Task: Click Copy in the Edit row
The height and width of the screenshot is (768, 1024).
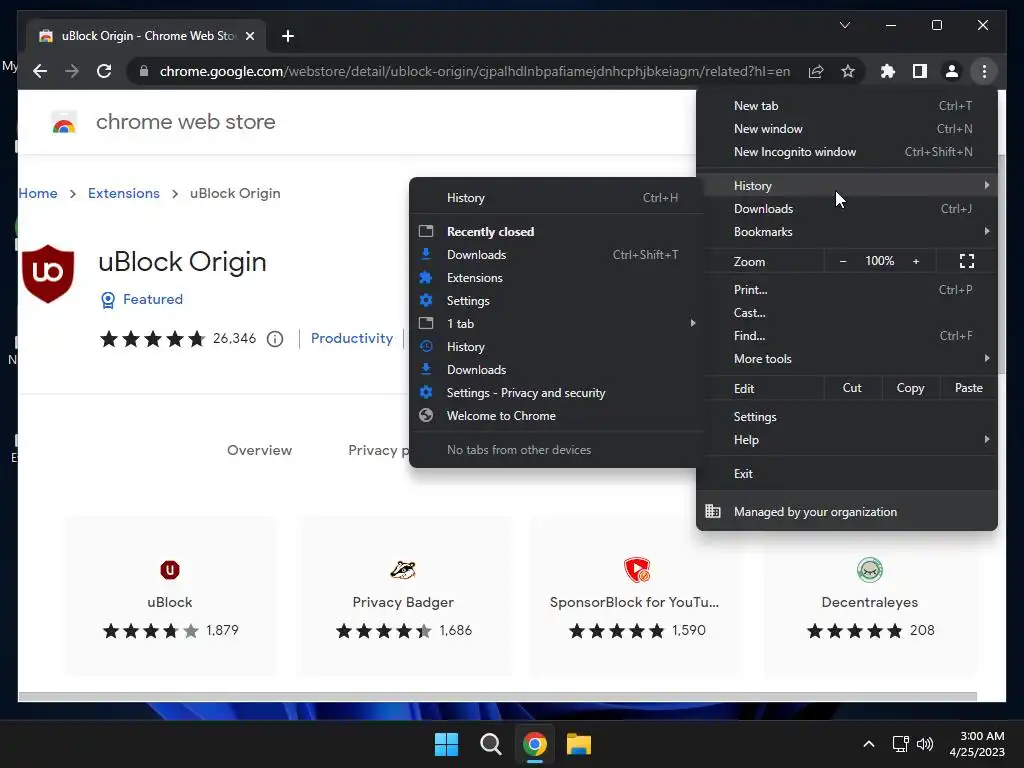Action: 910,388
